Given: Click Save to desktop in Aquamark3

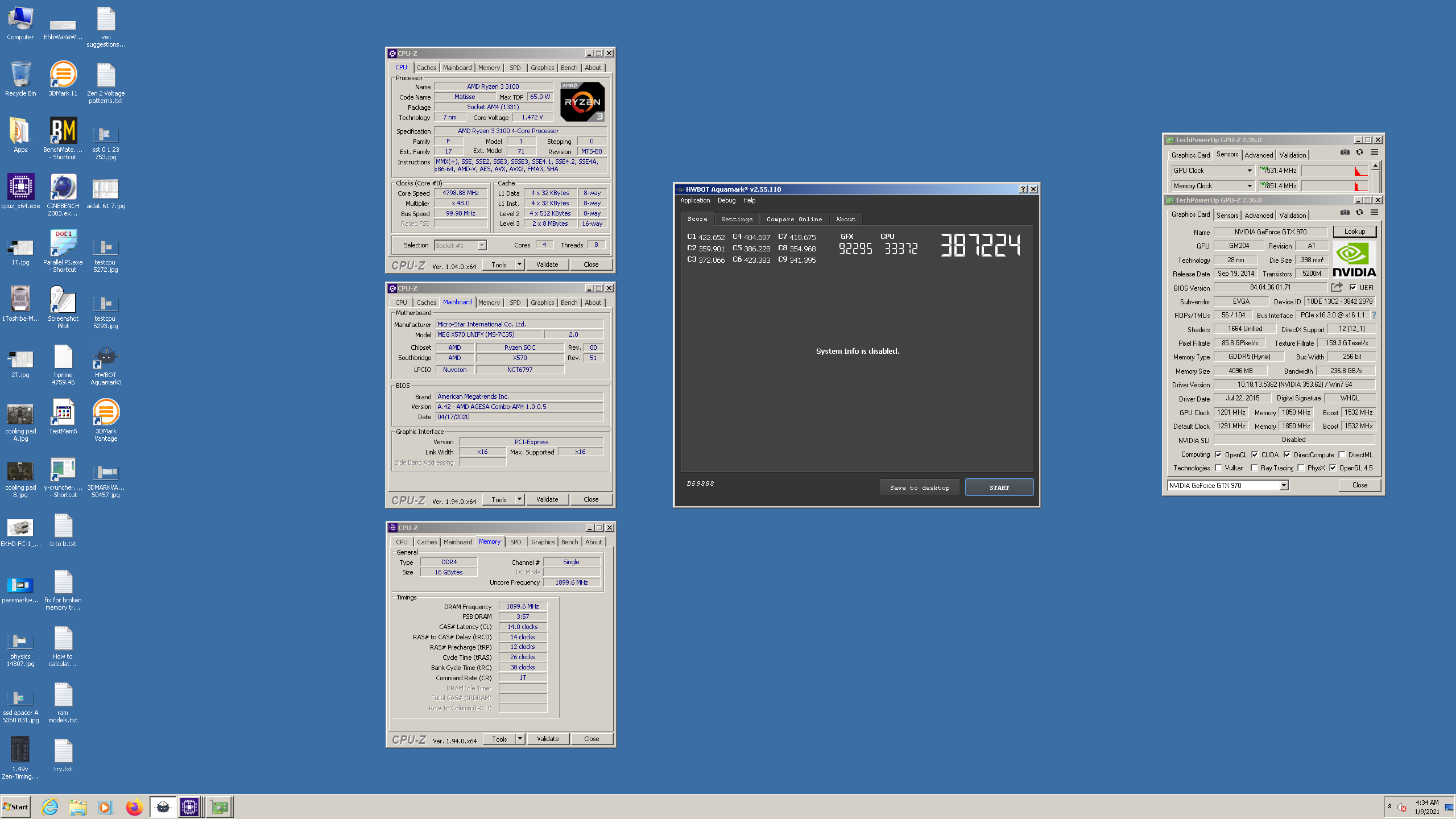Looking at the screenshot, I should pos(920,487).
